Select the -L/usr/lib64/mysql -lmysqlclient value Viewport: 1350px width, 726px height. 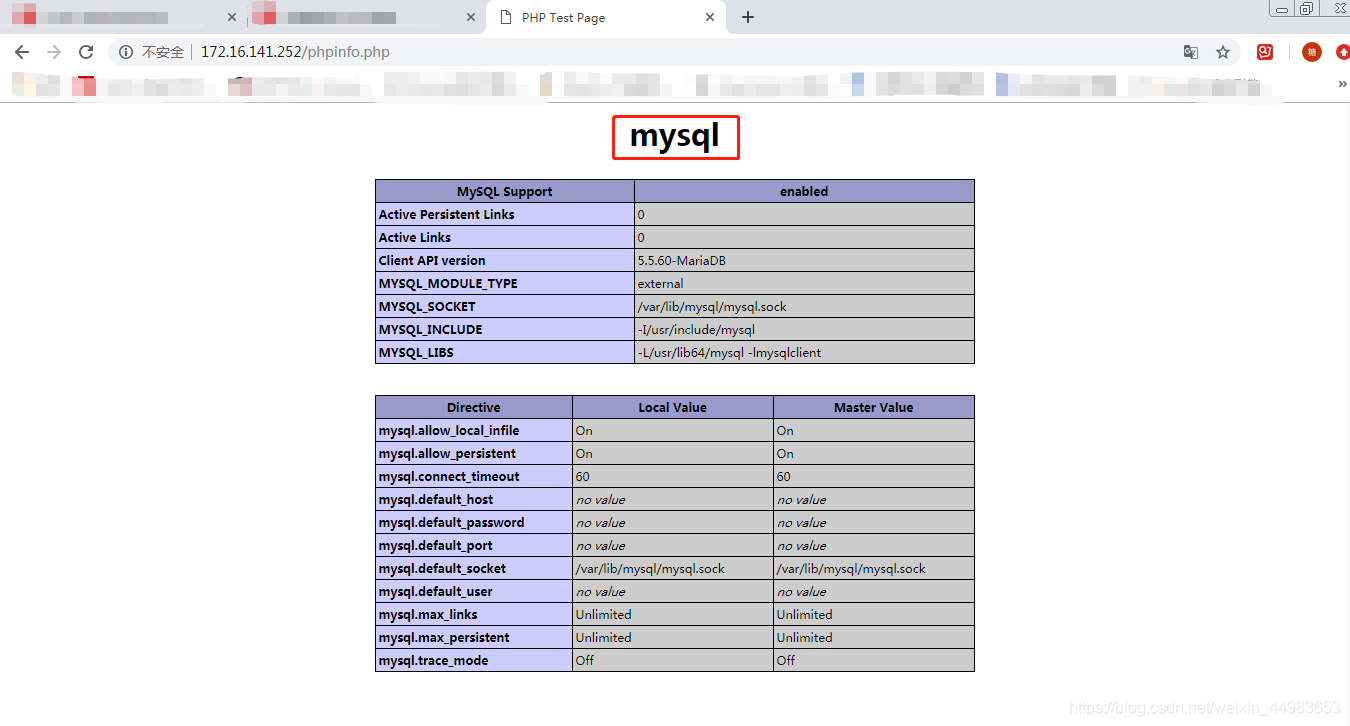[729, 352]
